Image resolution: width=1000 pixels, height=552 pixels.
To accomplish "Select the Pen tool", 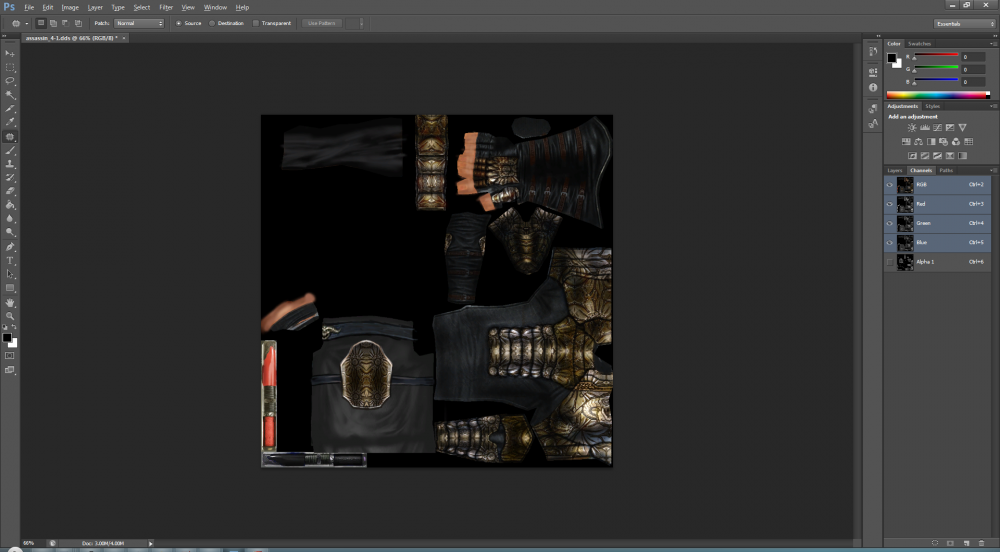I will point(10,247).
